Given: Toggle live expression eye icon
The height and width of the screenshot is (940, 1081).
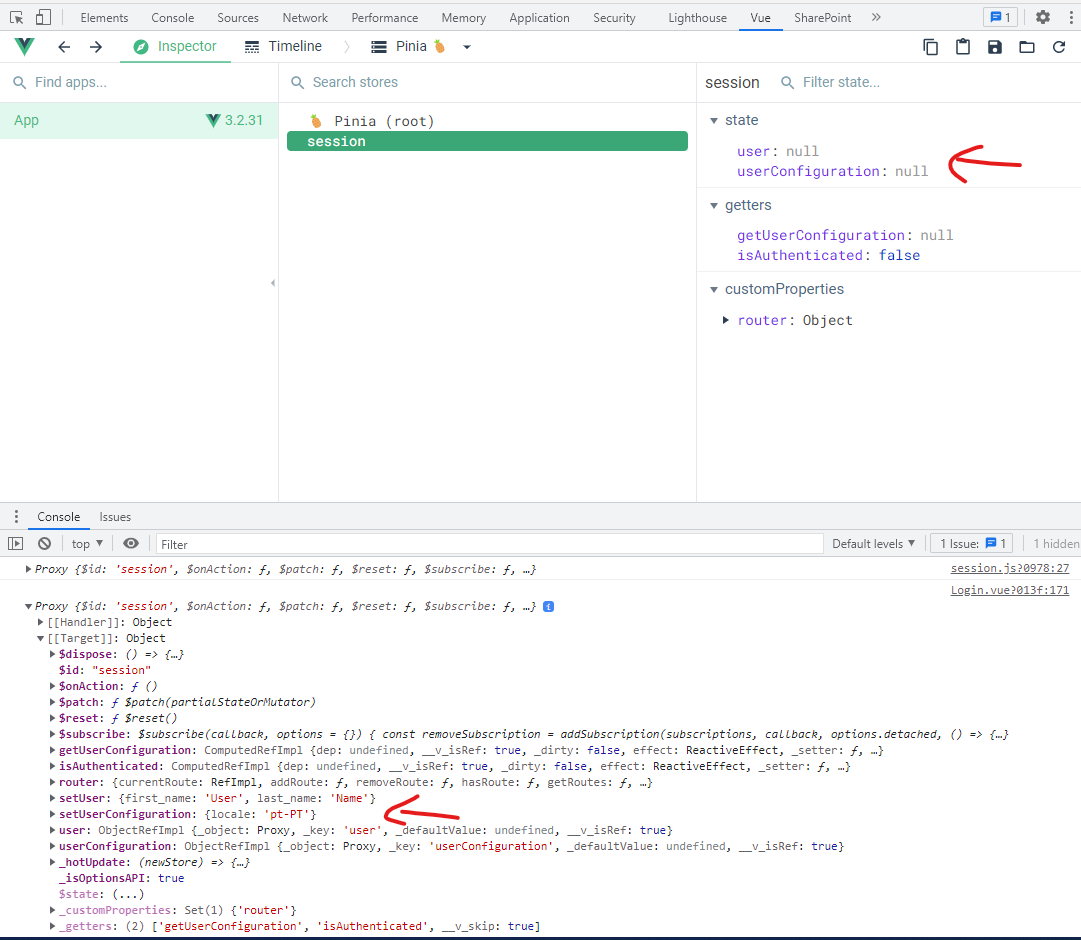Looking at the screenshot, I should pos(131,543).
